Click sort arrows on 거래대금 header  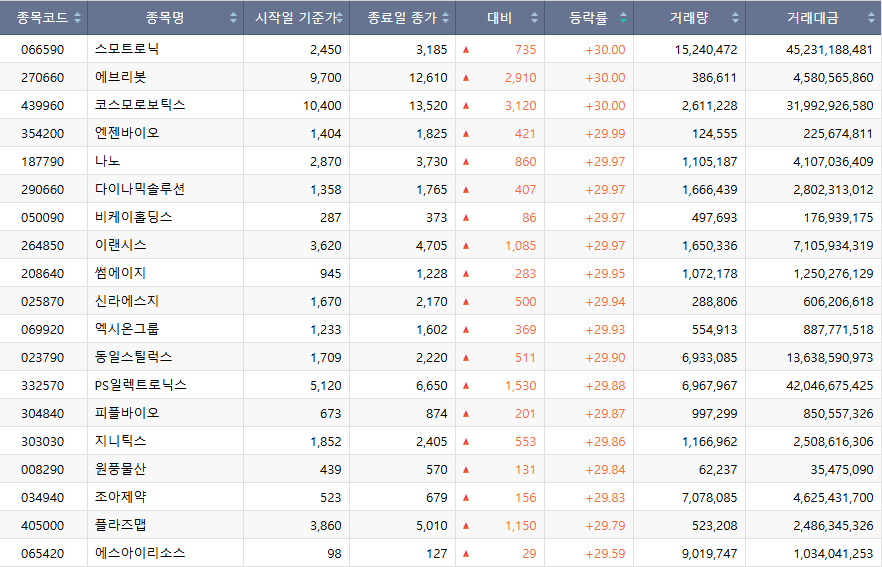click(x=871, y=18)
